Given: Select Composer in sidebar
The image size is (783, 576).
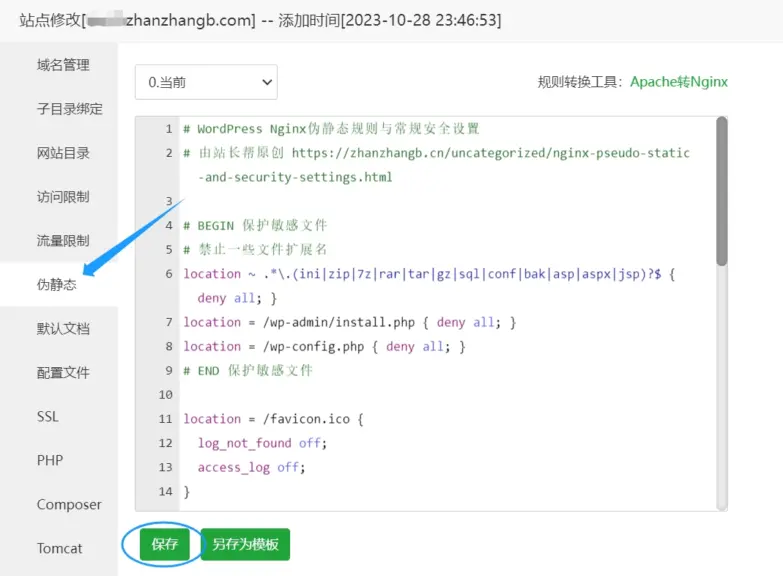Looking at the screenshot, I should click(69, 505).
